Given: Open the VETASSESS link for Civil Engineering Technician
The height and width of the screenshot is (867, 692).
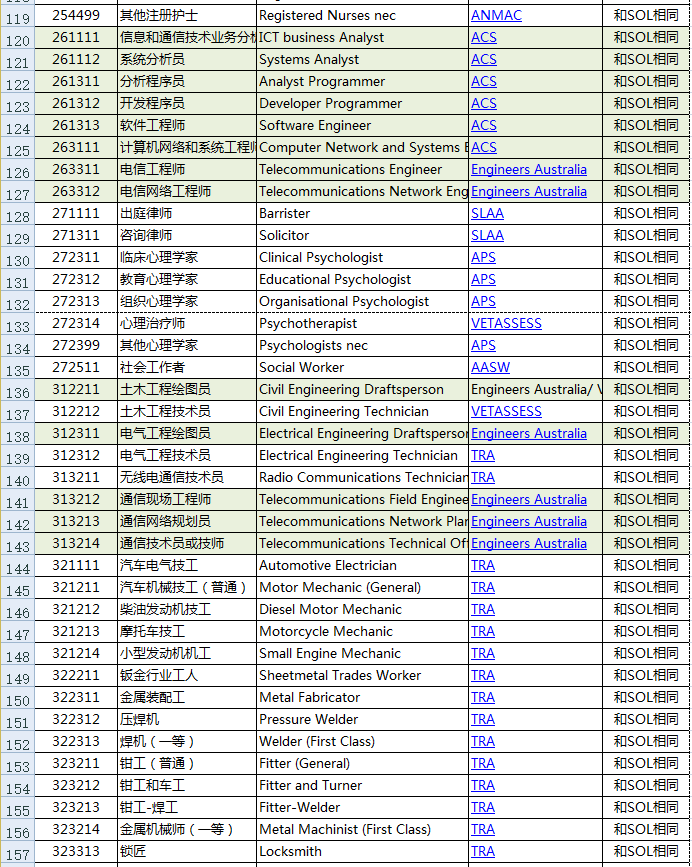Looking at the screenshot, I should [x=506, y=411].
